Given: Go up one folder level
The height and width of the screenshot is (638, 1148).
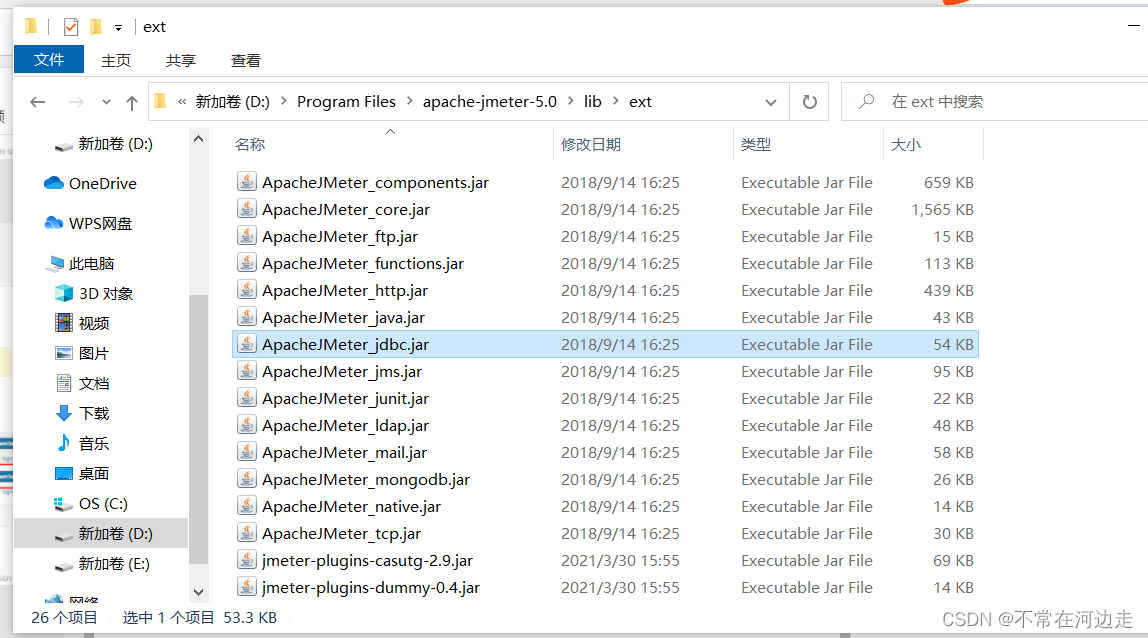Looking at the screenshot, I should [x=132, y=103].
